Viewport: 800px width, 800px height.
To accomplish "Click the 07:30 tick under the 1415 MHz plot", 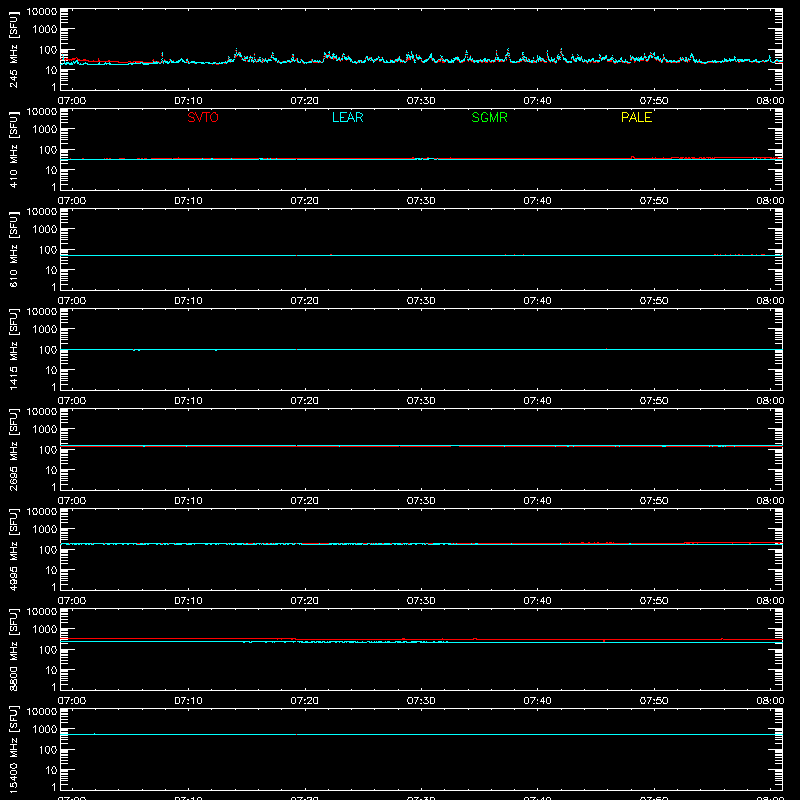I will (x=421, y=401).
